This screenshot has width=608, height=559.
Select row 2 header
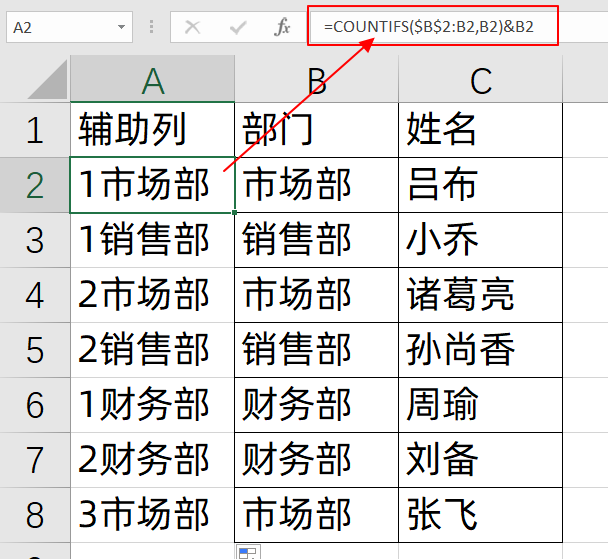click(x=35, y=185)
